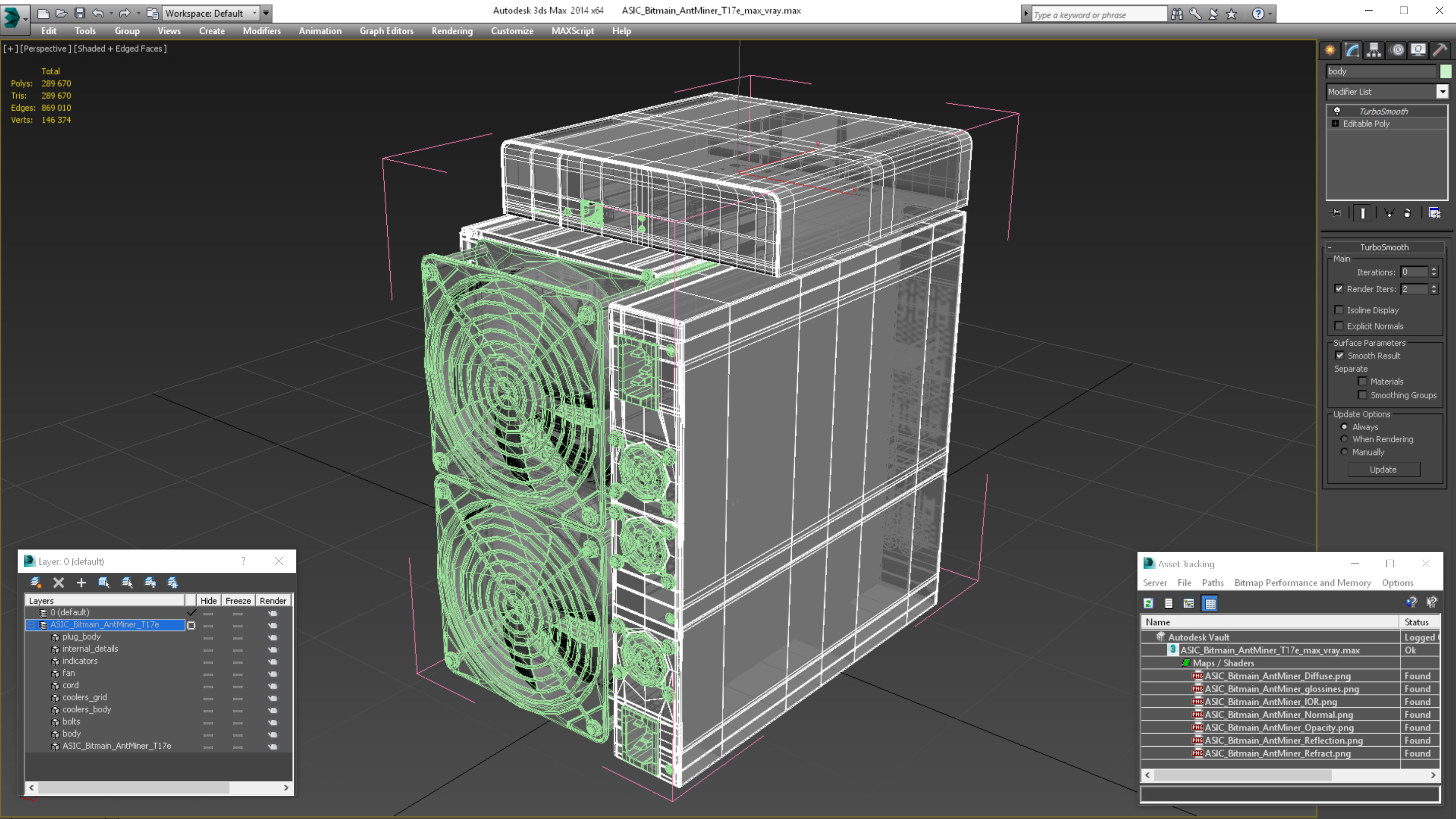Click the Update button in TurboSmooth
Viewport: 1456px width, 819px height.
pyautogui.click(x=1383, y=470)
